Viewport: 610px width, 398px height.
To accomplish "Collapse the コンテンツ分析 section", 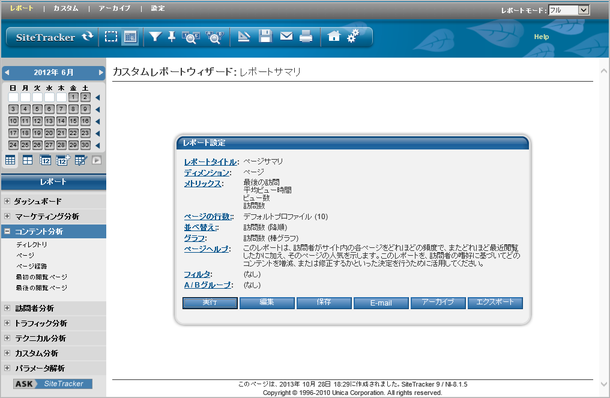I will [7, 231].
